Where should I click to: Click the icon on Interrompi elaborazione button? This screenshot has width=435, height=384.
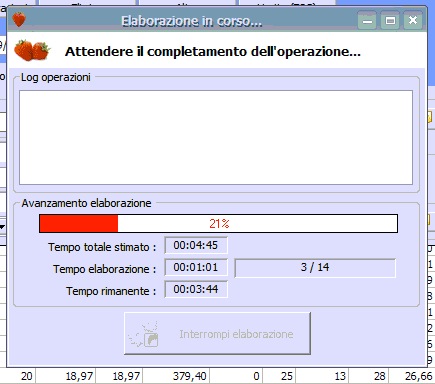coord(144,334)
